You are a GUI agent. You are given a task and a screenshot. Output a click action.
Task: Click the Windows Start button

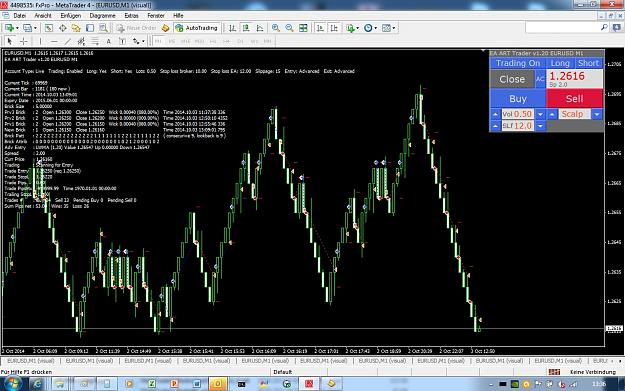[x=12, y=384]
